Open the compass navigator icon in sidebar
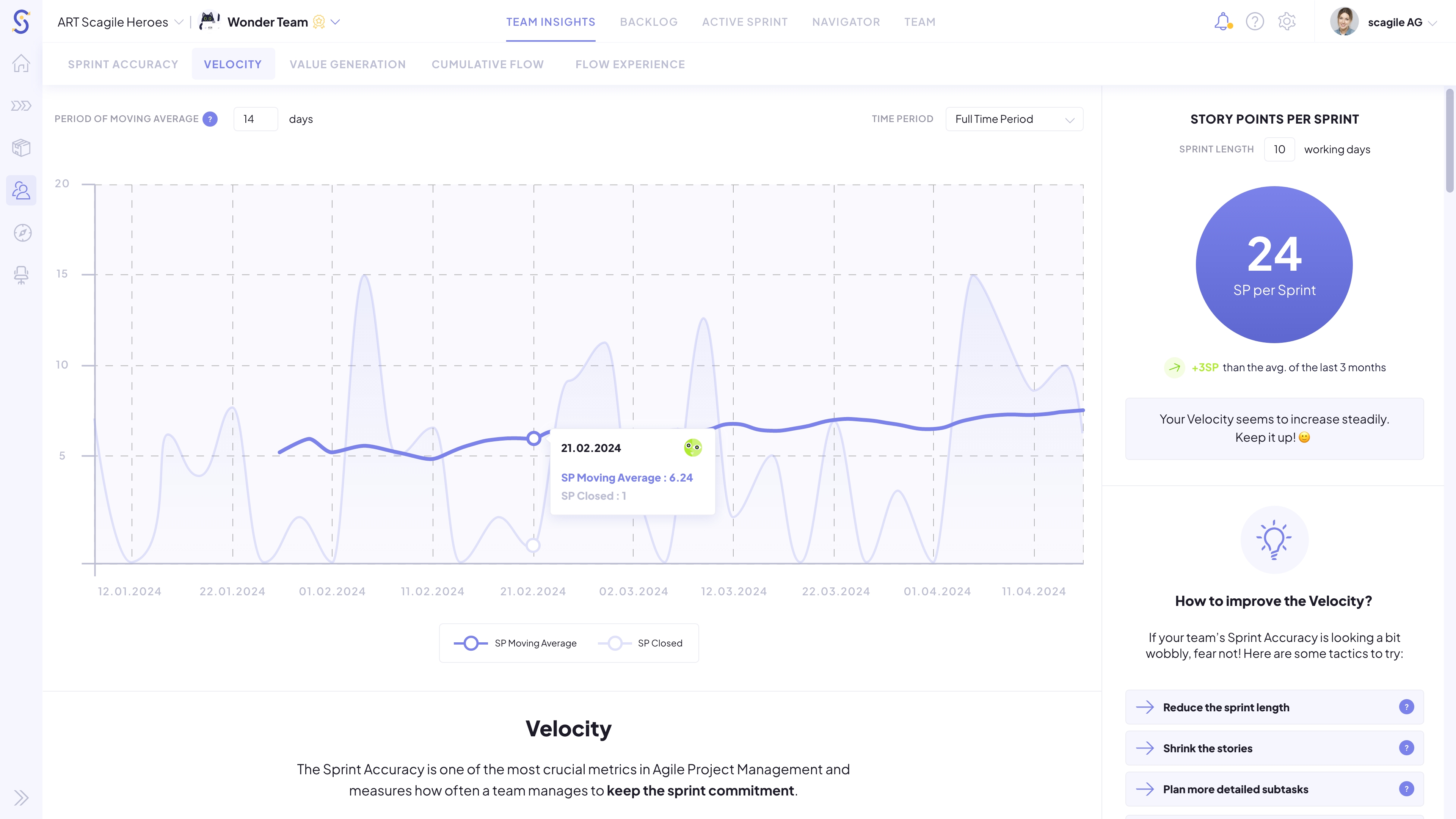 [x=21, y=232]
